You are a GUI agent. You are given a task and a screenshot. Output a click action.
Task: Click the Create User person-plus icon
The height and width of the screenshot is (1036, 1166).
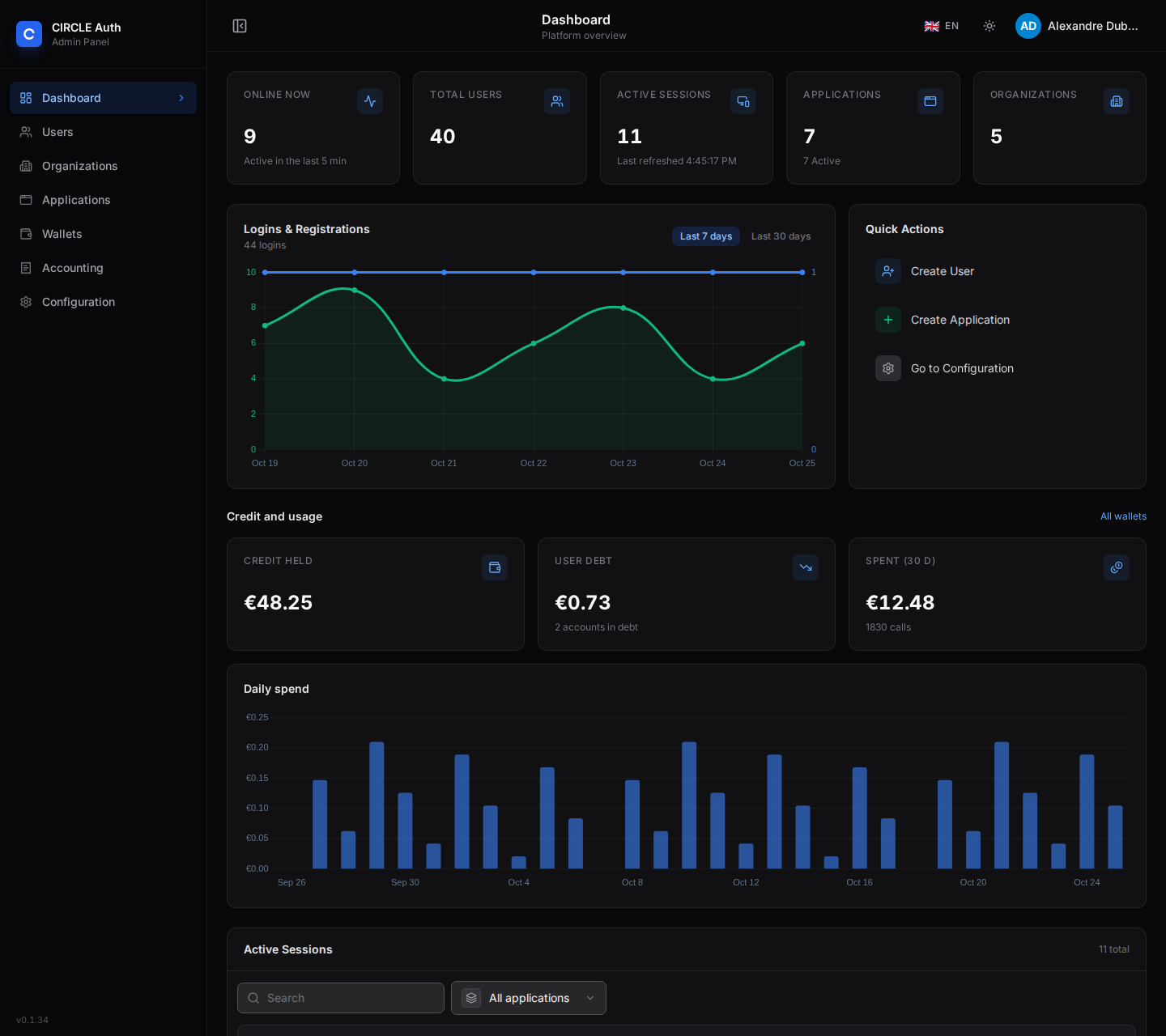click(x=888, y=271)
